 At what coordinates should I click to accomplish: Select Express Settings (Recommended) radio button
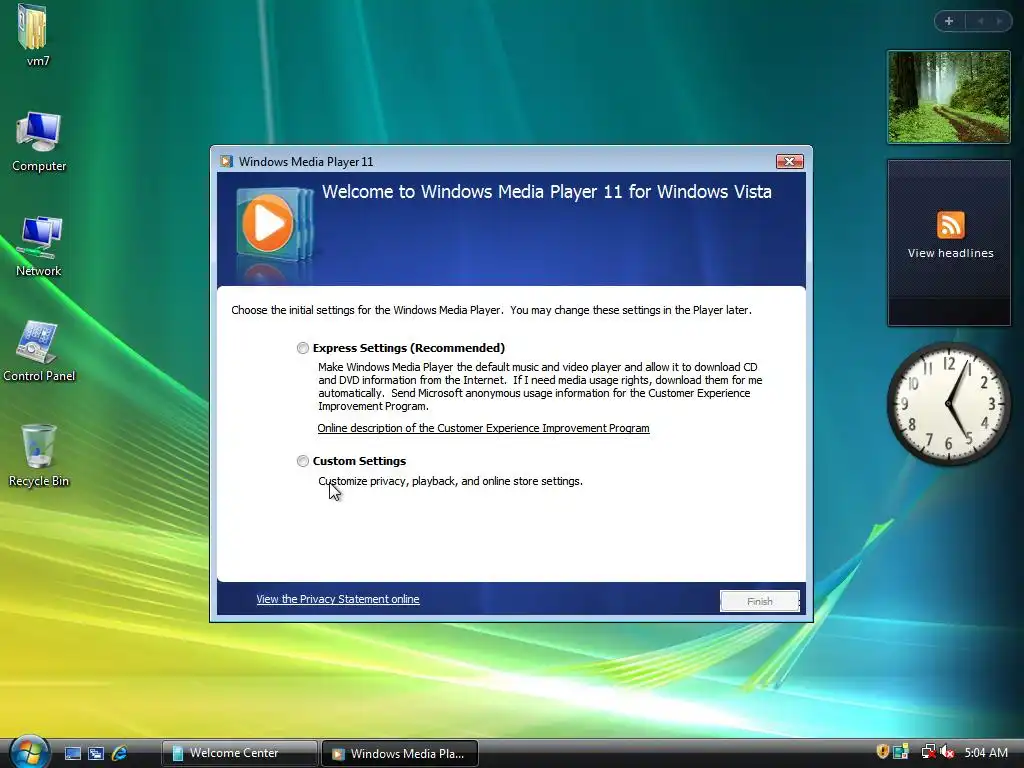(x=302, y=348)
